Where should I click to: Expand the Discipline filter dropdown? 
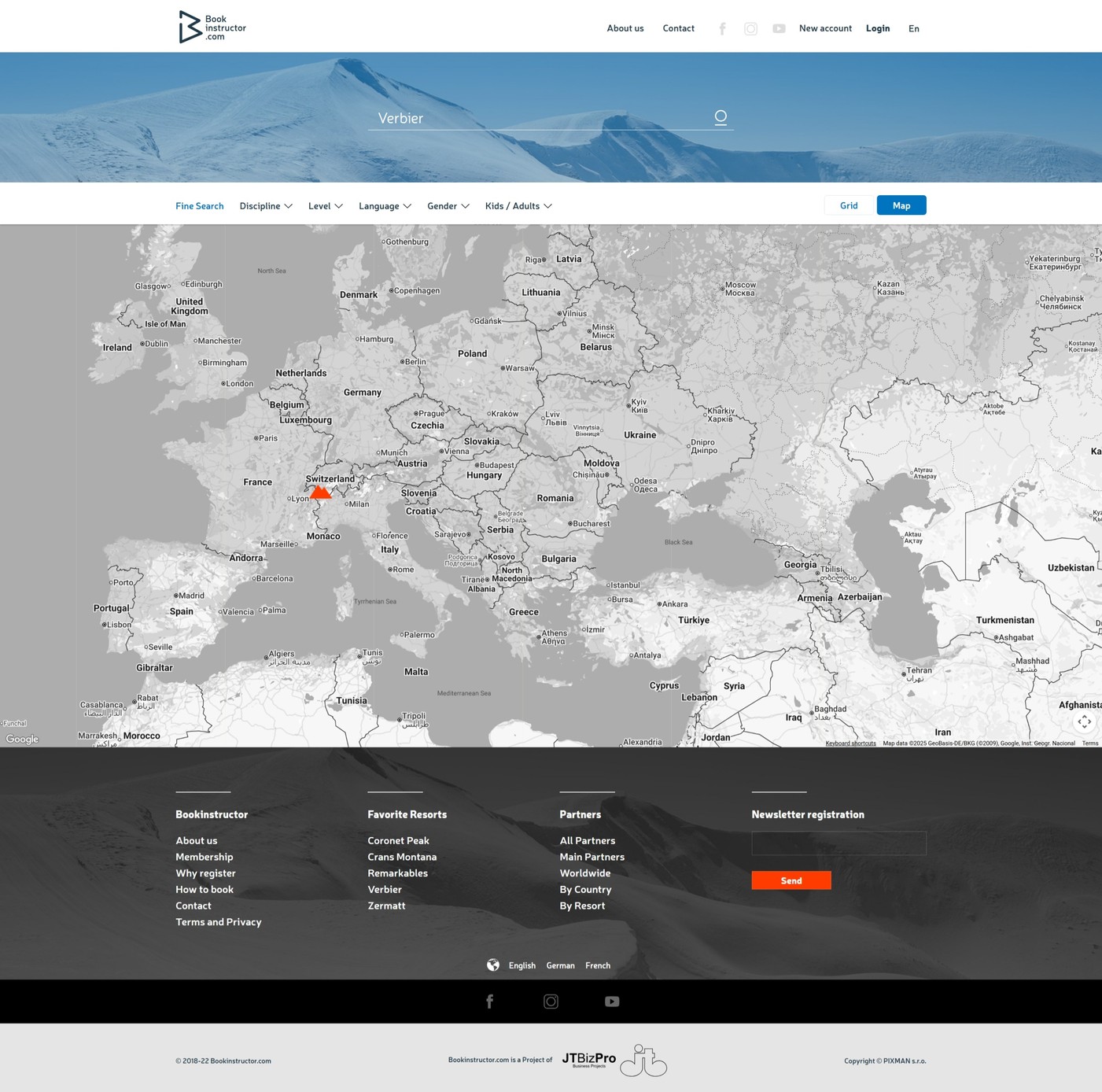point(266,206)
